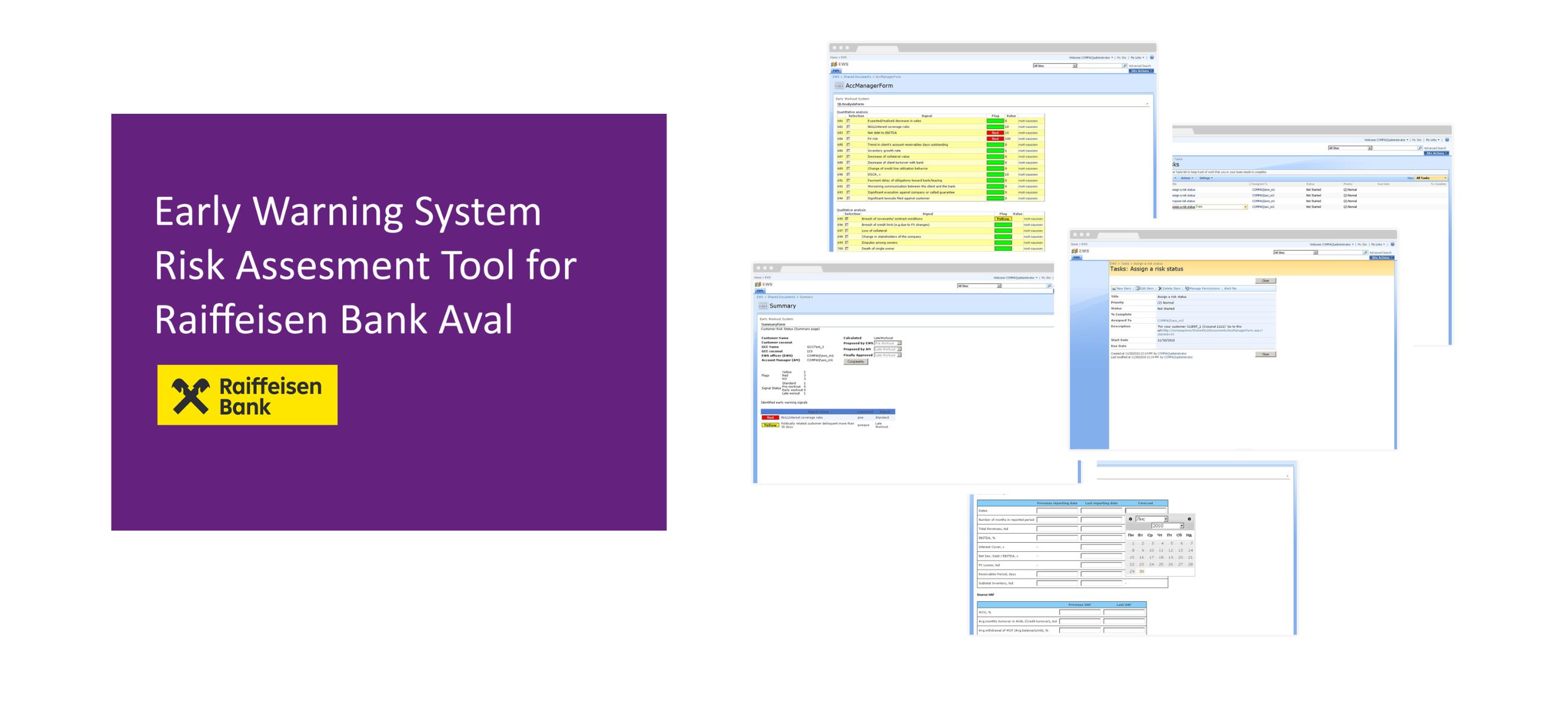Tick checkbox for DSCR signal row
1568x718 pixels.
(x=848, y=175)
